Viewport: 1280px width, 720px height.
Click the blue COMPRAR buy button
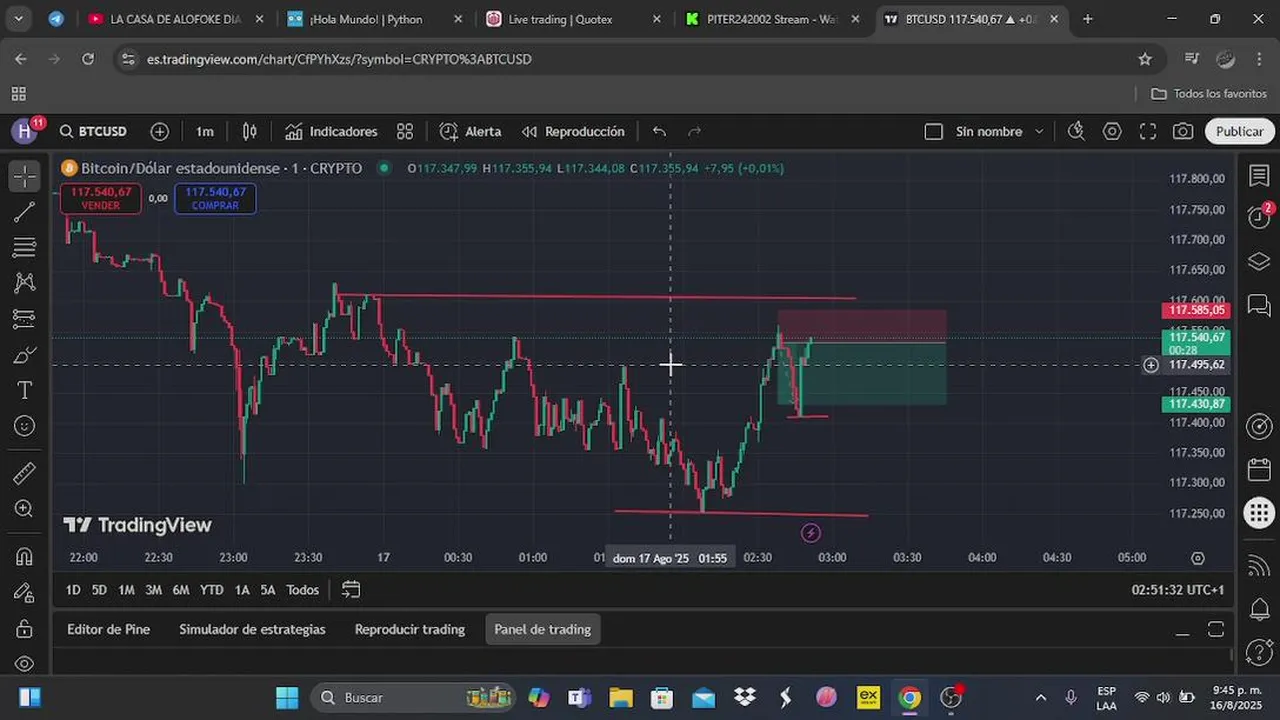(x=215, y=198)
